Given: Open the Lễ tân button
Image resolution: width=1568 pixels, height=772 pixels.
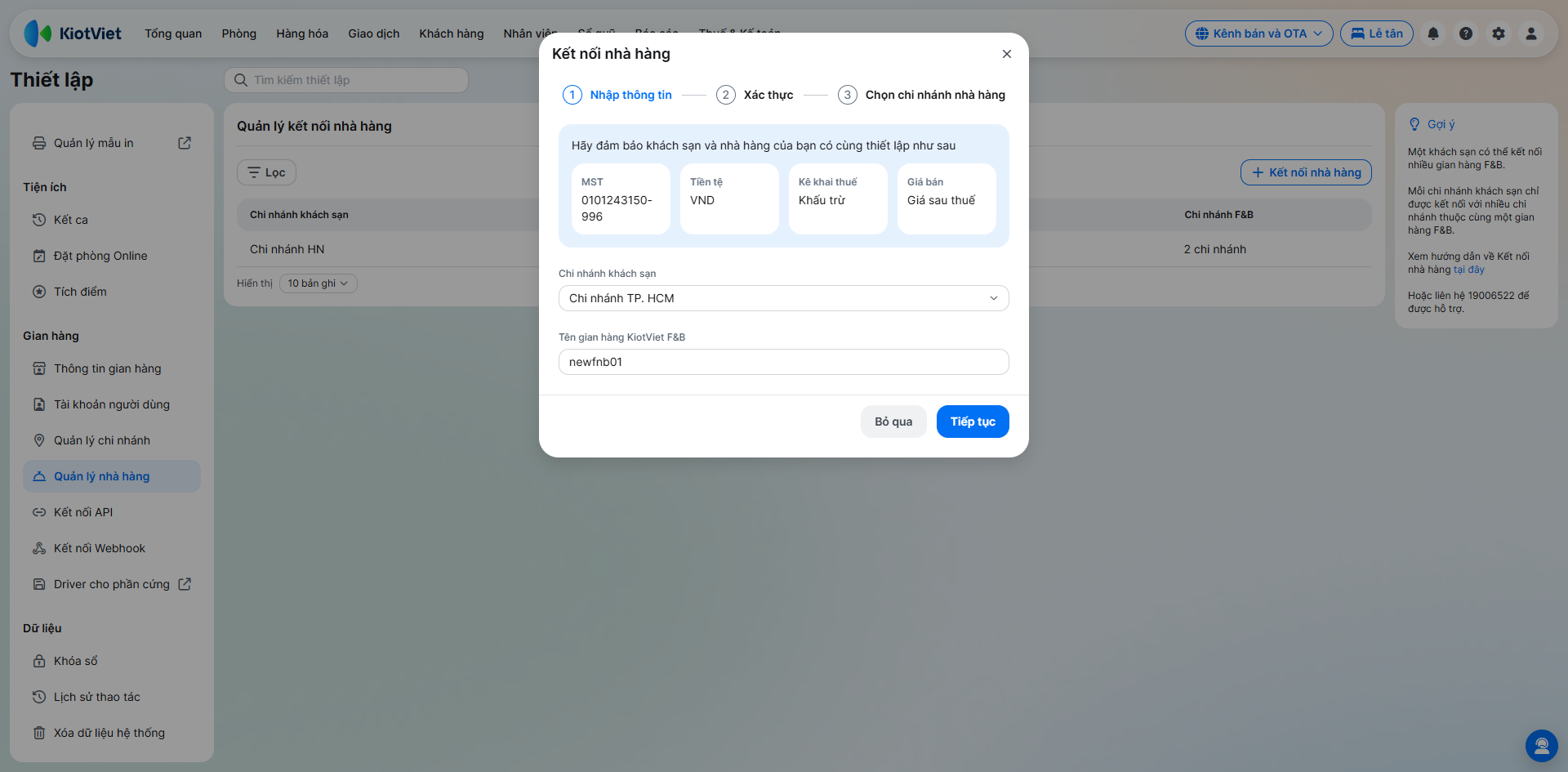Looking at the screenshot, I should 1377,33.
